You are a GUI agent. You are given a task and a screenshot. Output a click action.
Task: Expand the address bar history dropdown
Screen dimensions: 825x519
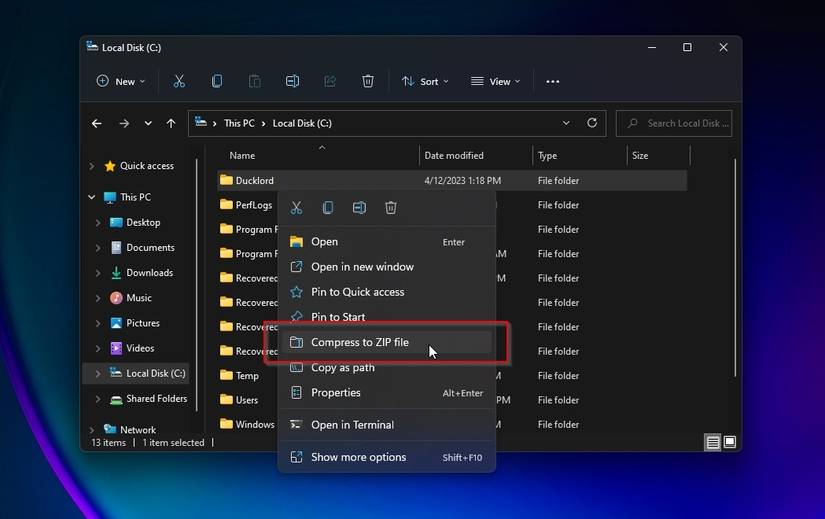566,123
